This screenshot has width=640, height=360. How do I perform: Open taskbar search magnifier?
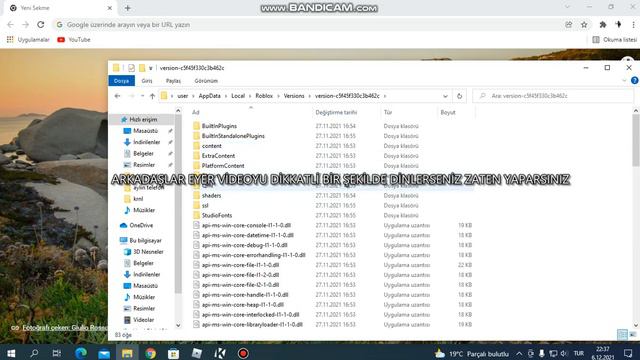(x=34, y=353)
